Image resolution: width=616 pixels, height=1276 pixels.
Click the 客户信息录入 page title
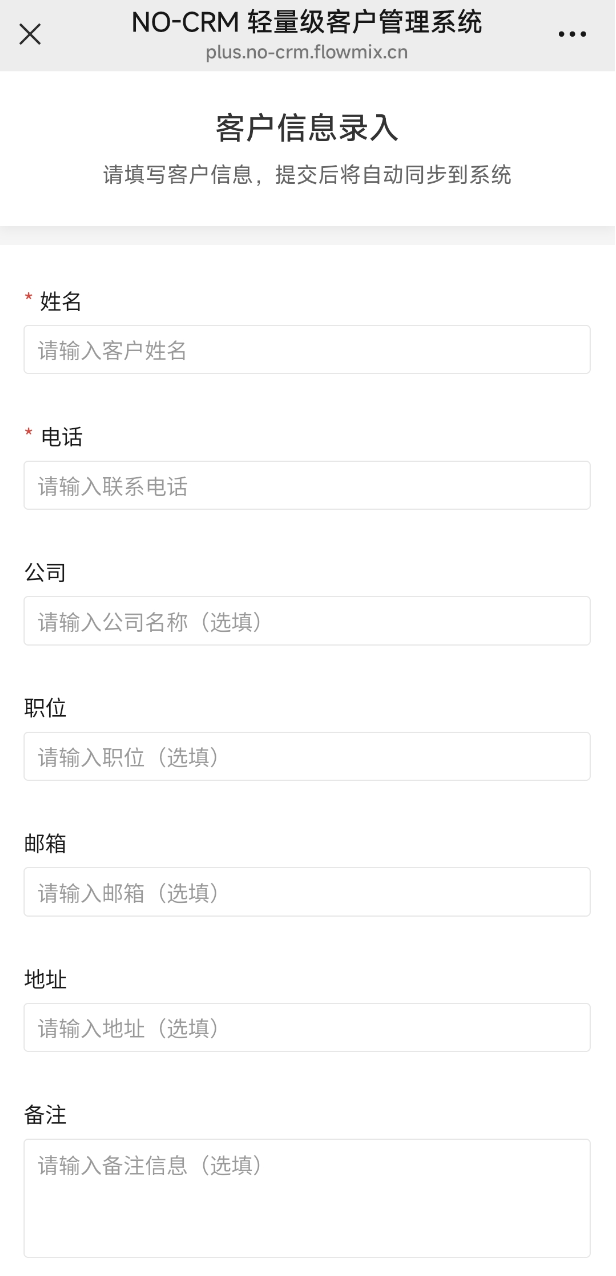pyautogui.click(x=307, y=126)
